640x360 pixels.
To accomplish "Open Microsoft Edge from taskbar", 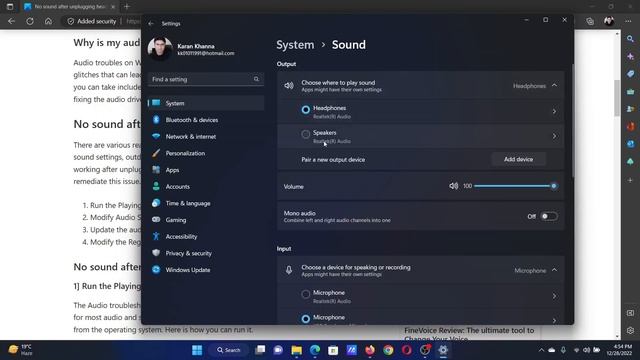I will [x=315, y=350].
